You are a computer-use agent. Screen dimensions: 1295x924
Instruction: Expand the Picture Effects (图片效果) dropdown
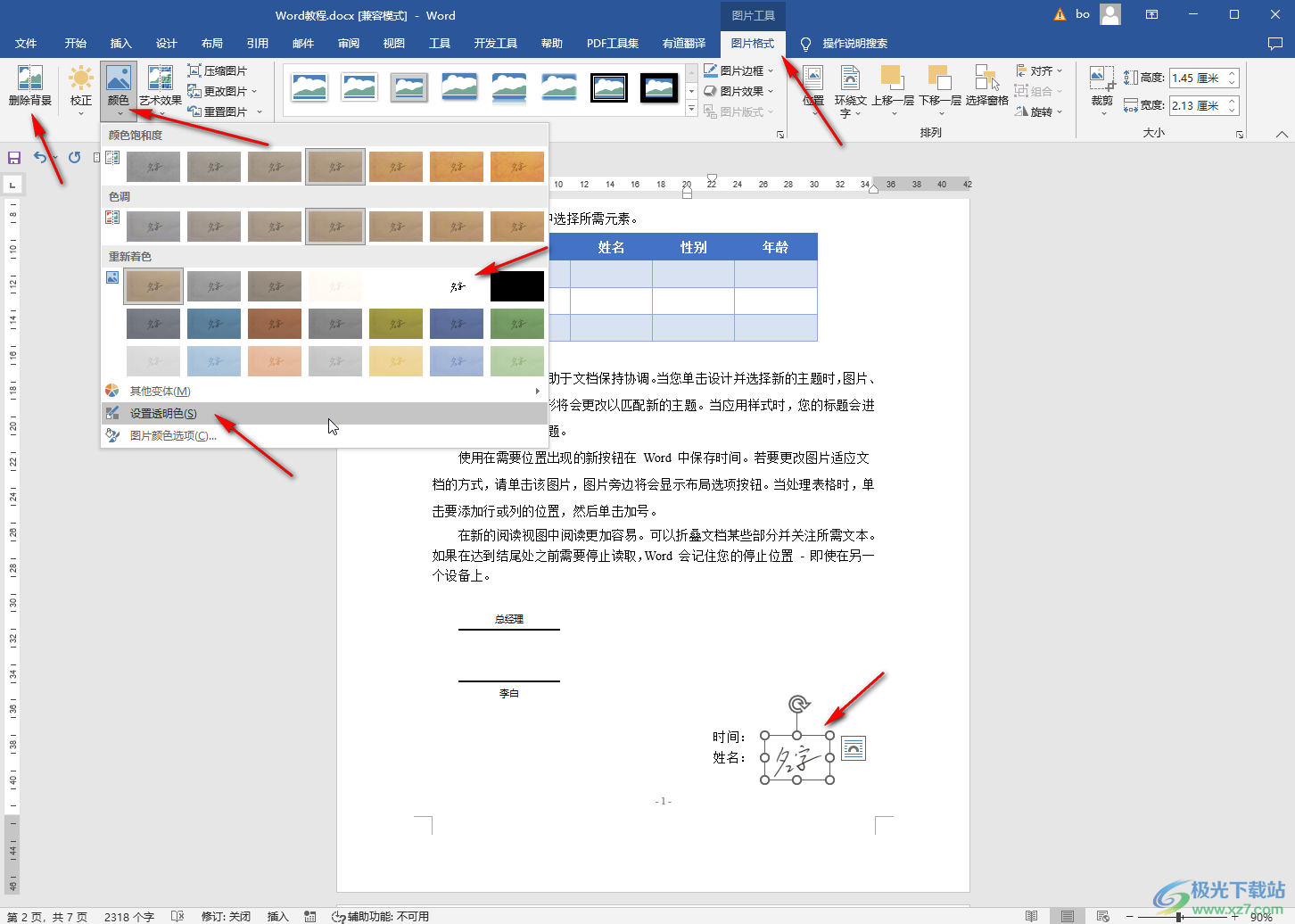tap(738, 90)
